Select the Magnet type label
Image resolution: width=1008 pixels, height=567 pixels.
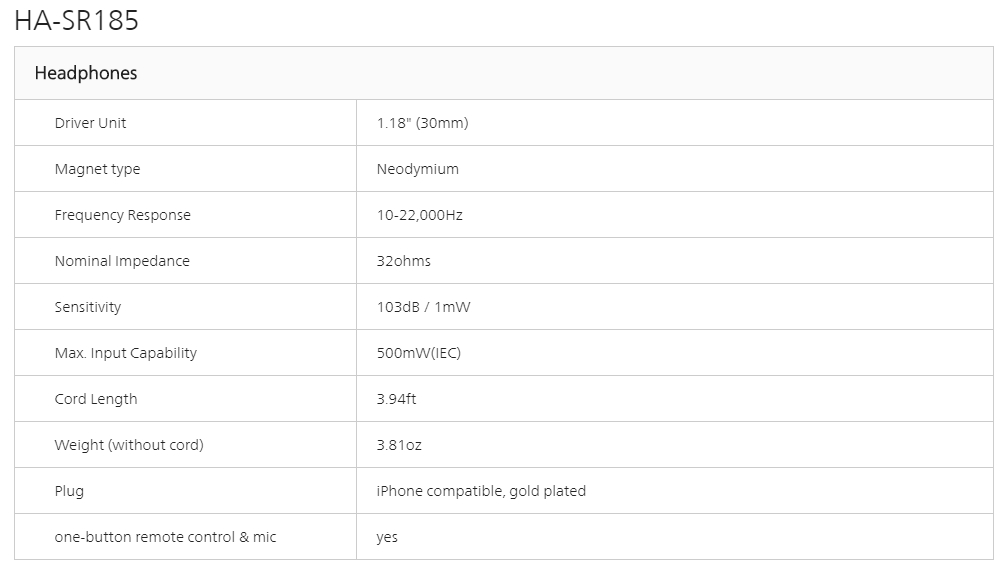(97, 169)
